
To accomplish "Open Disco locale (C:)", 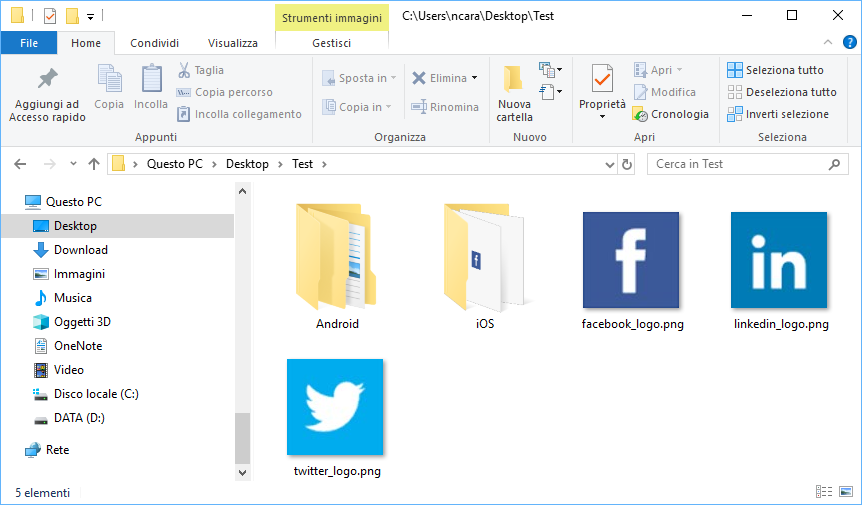I will (96, 394).
